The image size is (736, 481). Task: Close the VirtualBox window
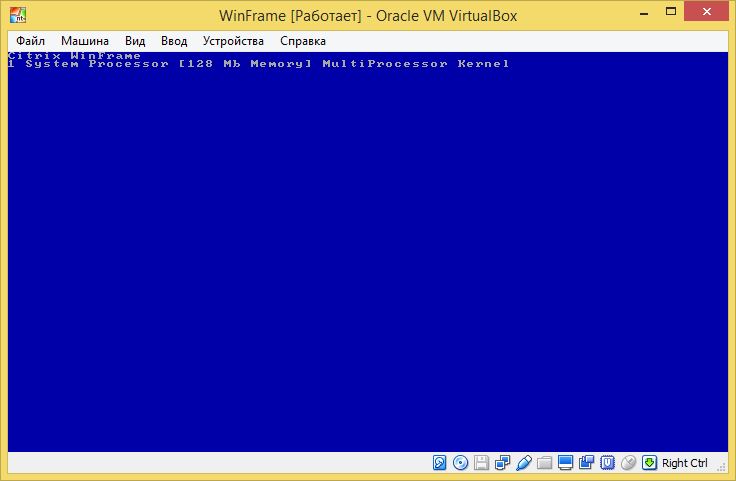click(706, 12)
